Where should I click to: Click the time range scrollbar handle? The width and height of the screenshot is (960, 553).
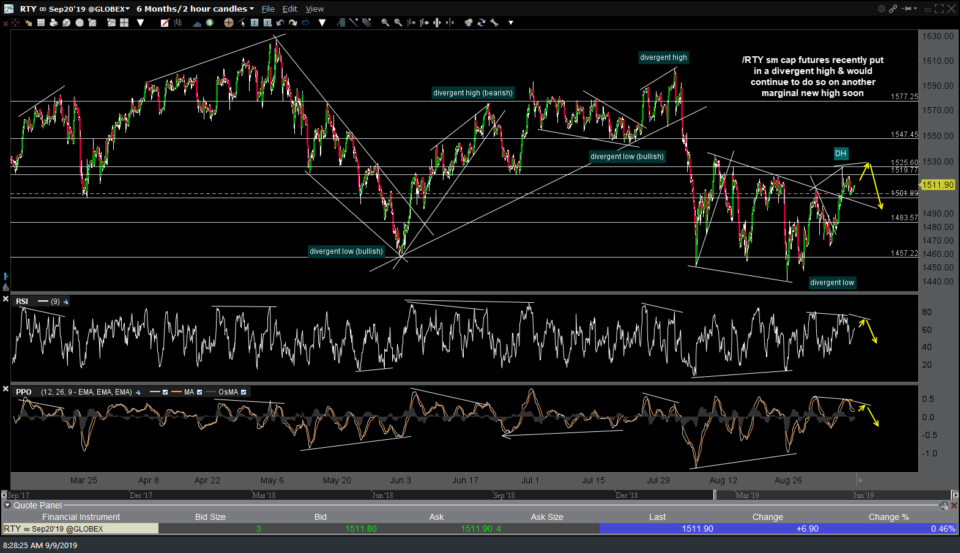tap(714, 495)
